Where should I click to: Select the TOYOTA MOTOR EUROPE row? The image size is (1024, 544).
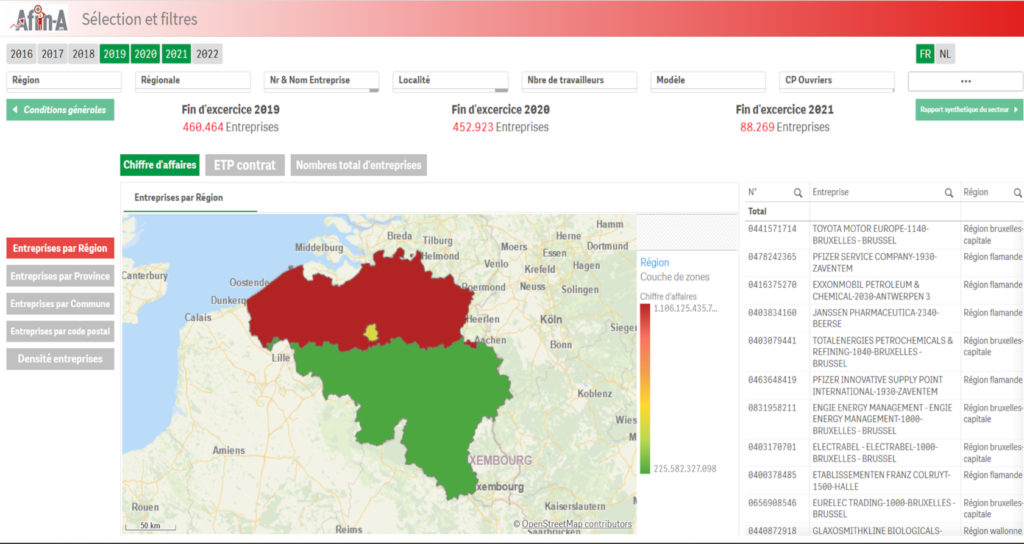[x=884, y=234]
